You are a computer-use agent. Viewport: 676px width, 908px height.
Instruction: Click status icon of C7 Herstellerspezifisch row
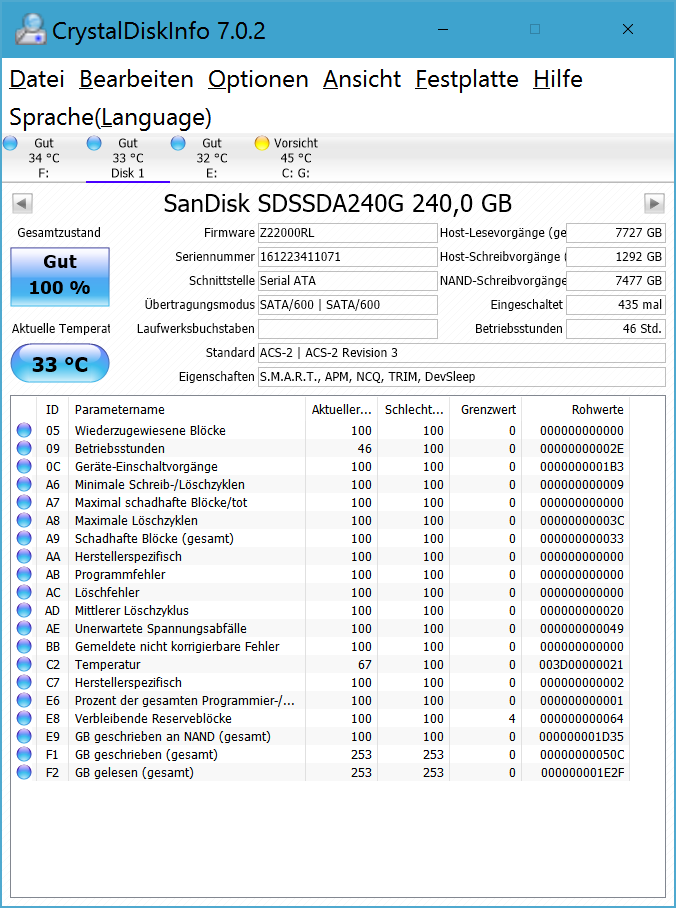coord(24,682)
